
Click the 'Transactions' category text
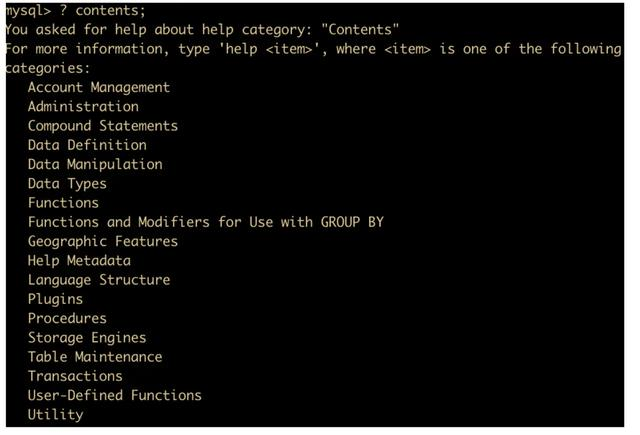pos(75,376)
